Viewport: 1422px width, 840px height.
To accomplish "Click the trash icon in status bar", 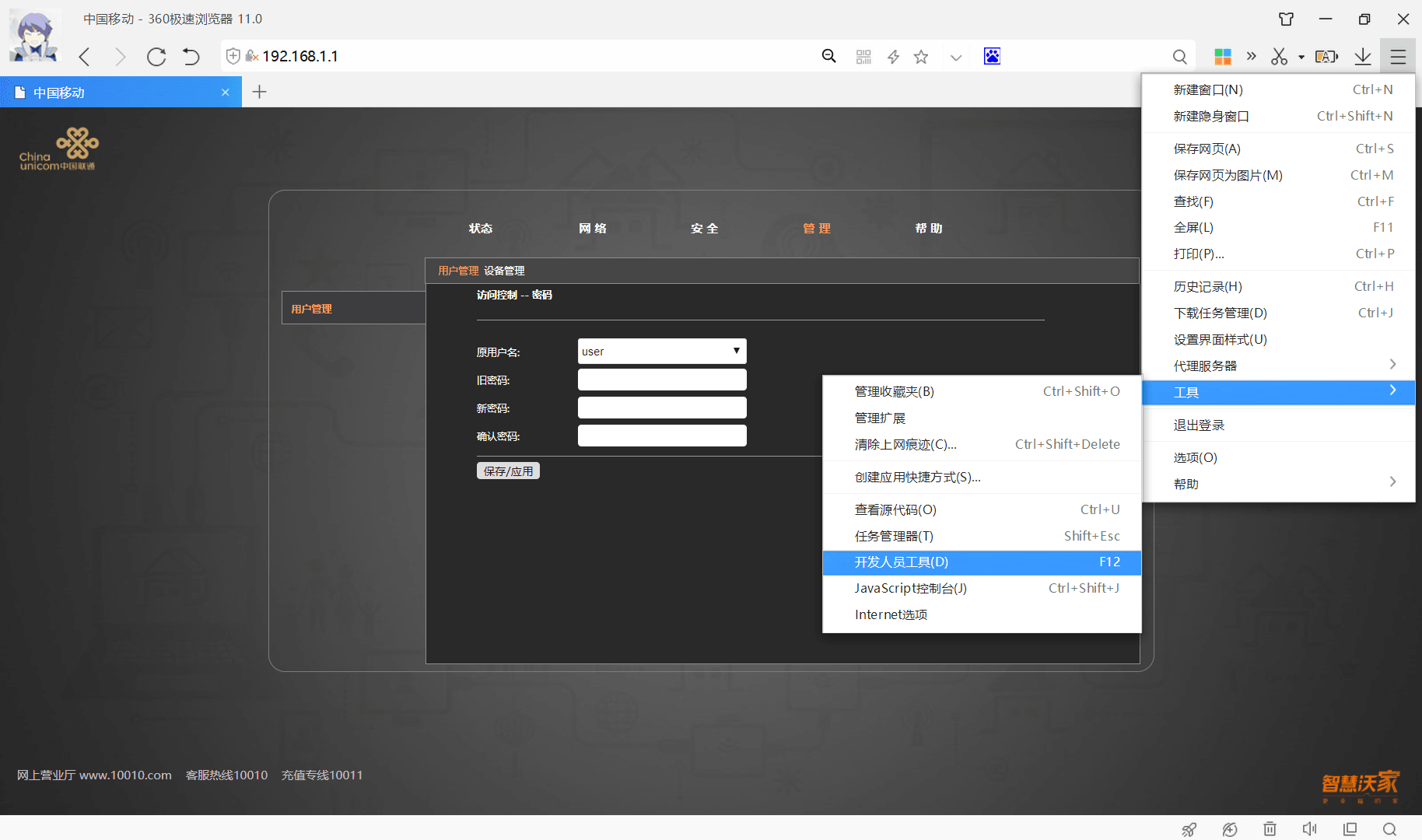I will click(x=1270, y=829).
